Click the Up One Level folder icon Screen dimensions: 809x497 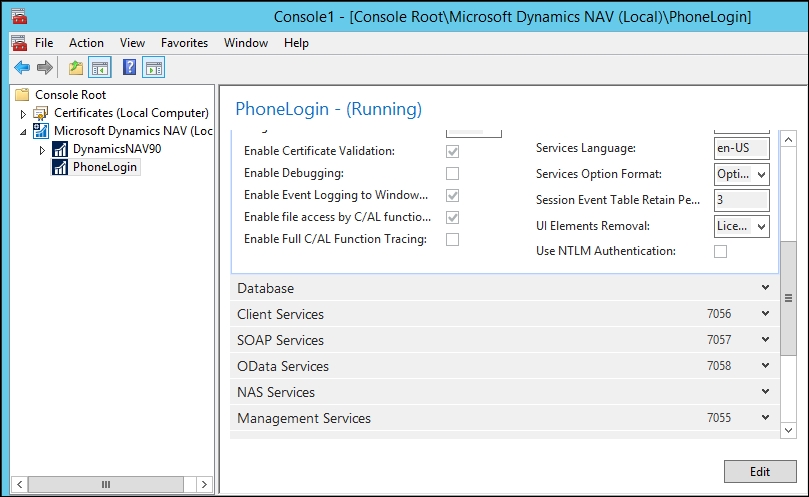[76, 67]
